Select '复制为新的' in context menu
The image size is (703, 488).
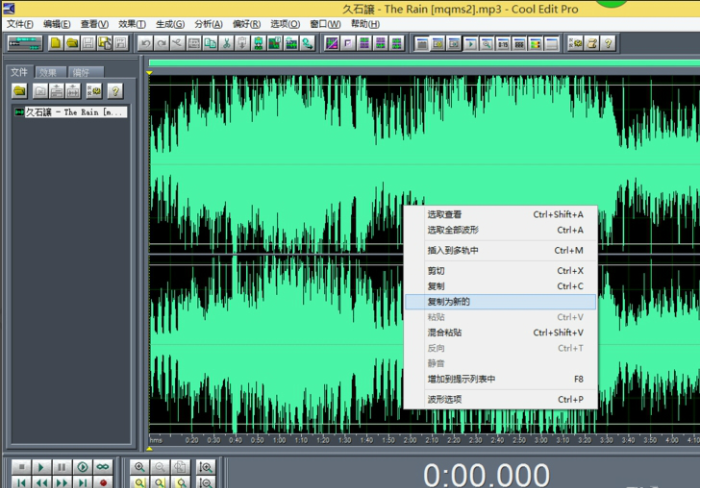click(449, 301)
